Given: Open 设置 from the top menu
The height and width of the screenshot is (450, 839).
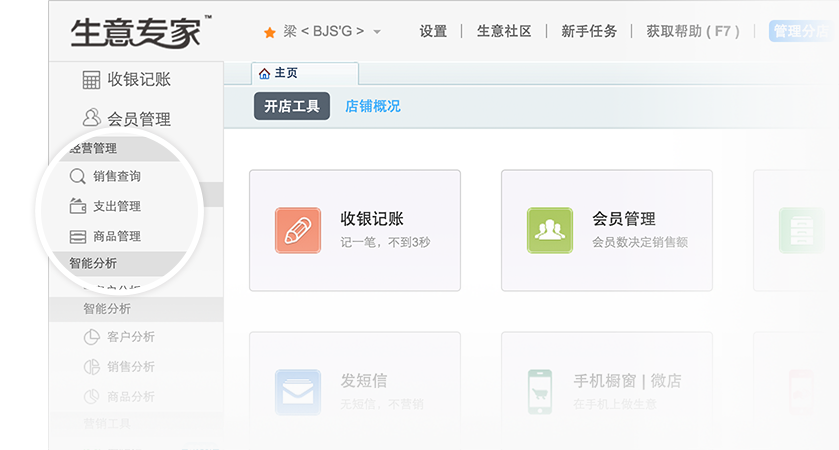Looking at the screenshot, I should [433, 31].
